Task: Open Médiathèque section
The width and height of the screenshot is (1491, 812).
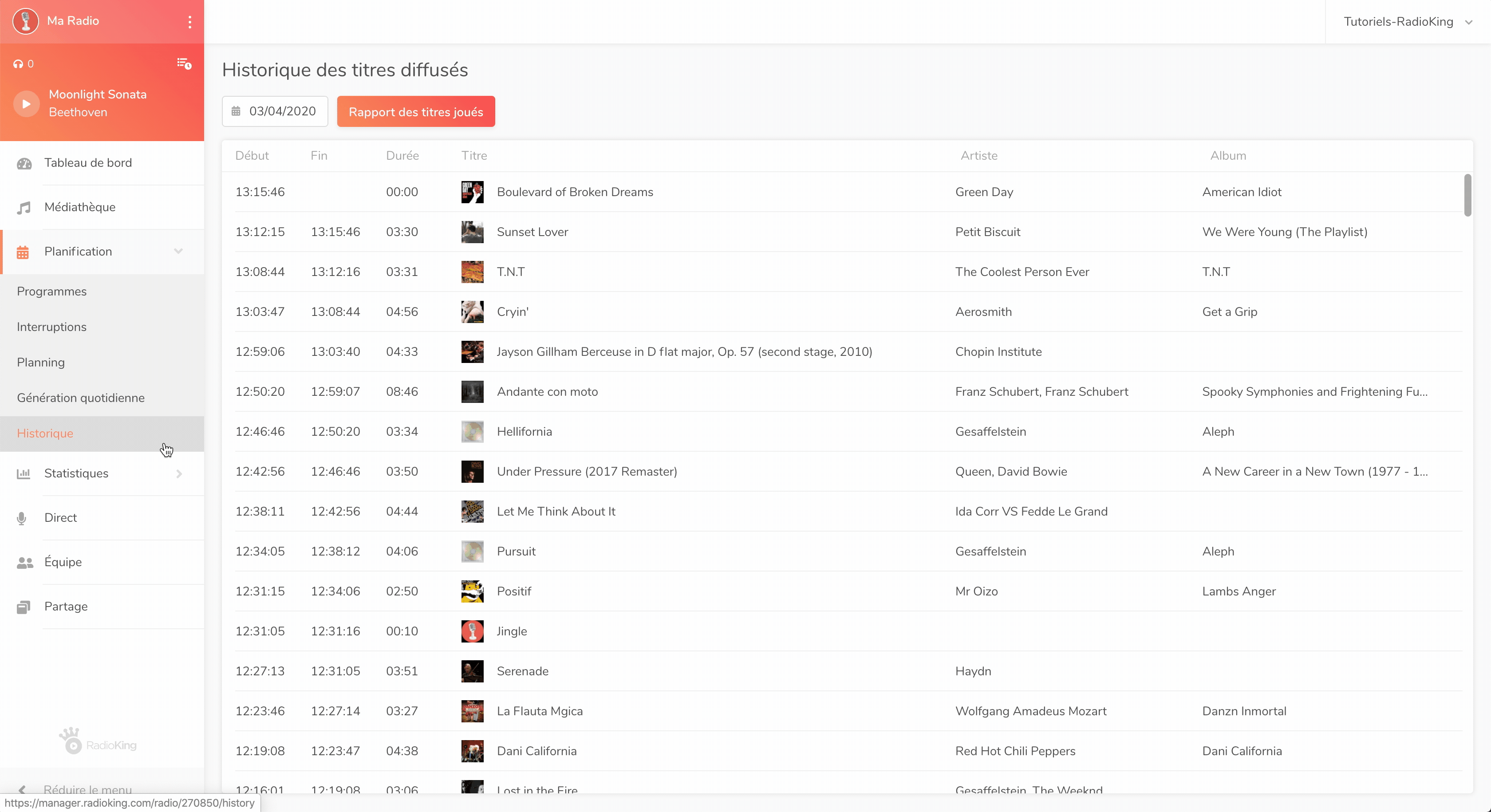Action: tap(102, 207)
